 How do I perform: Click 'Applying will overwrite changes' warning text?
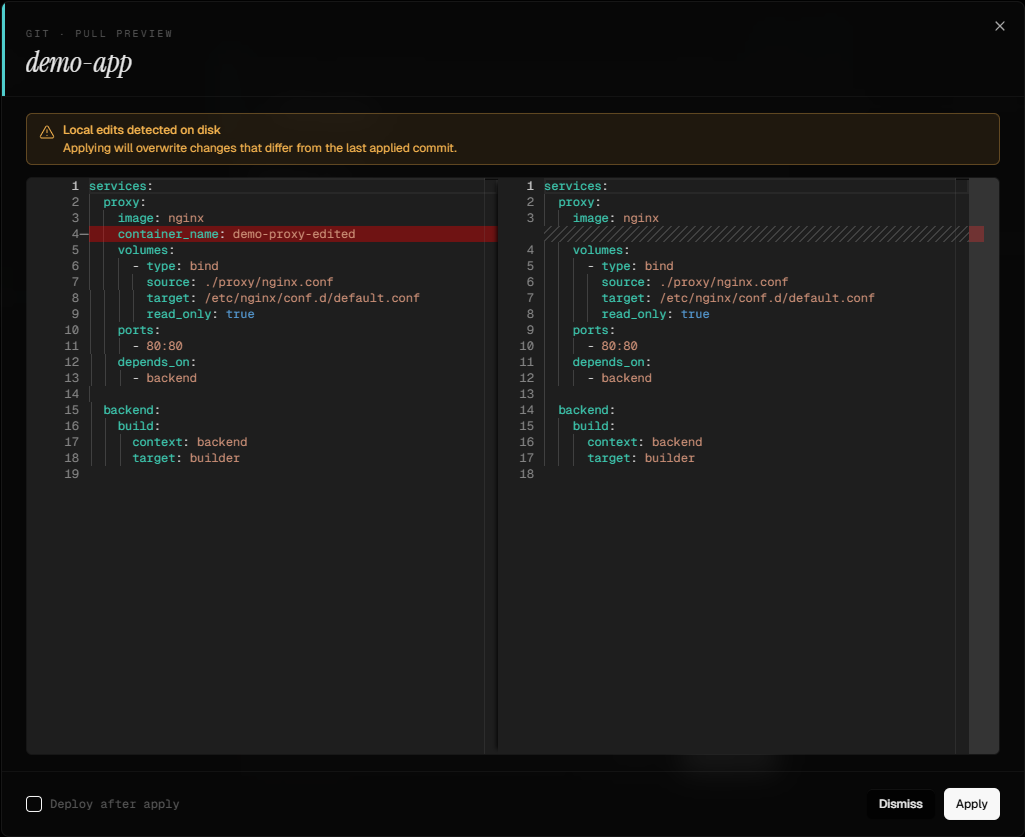coord(260,148)
